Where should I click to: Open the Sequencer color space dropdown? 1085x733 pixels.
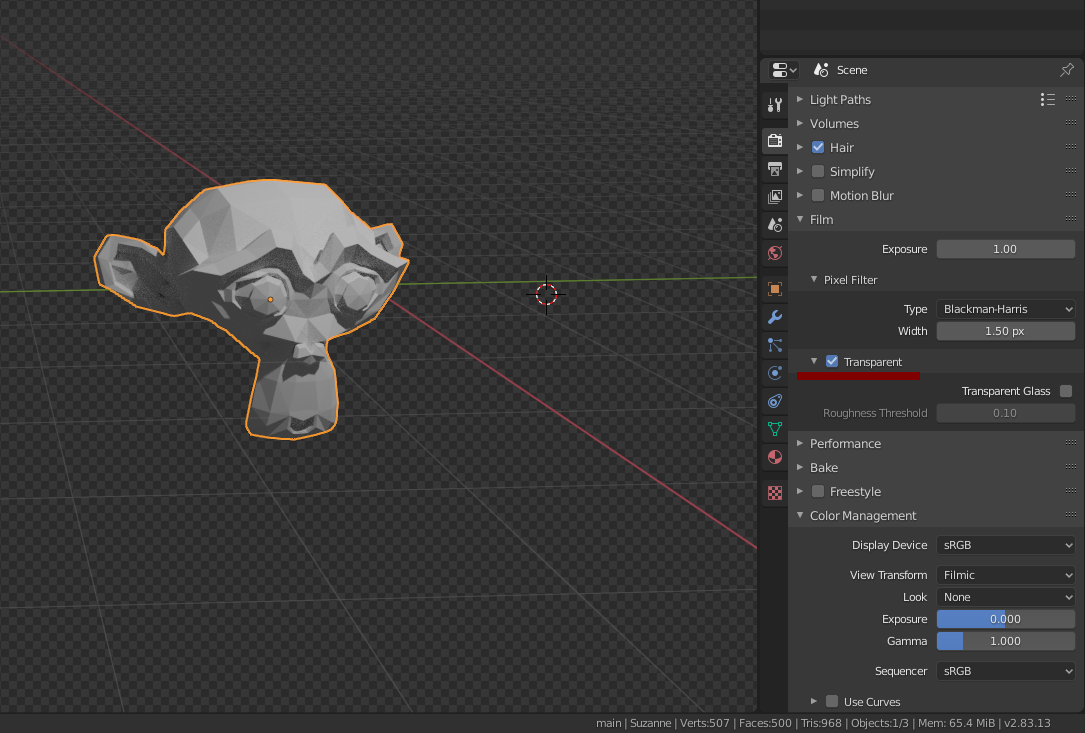coord(1005,671)
